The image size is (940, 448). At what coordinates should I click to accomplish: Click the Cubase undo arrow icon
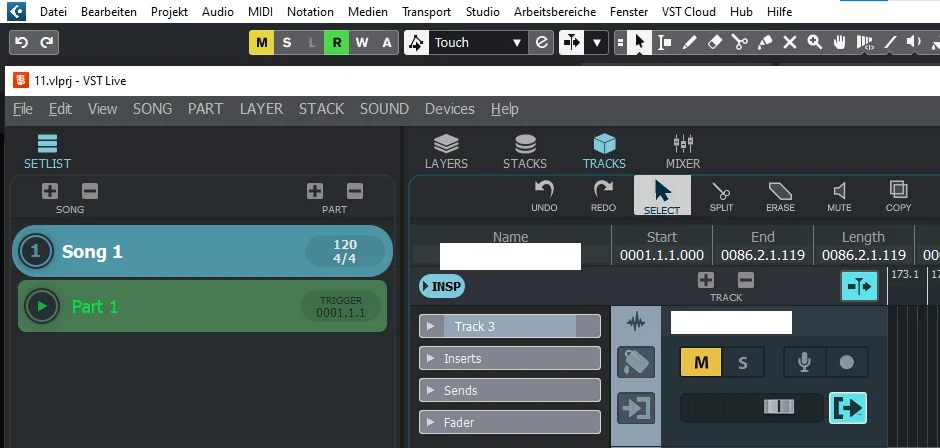(22, 43)
